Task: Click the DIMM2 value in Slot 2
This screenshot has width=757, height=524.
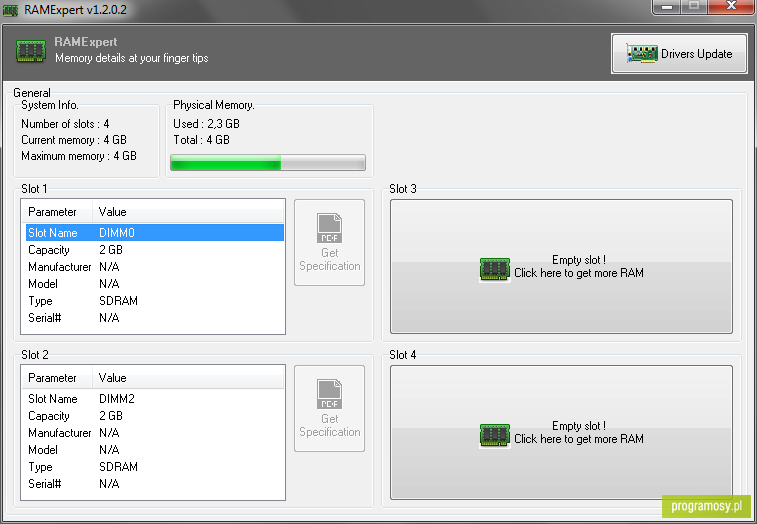Action: pos(117,399)
